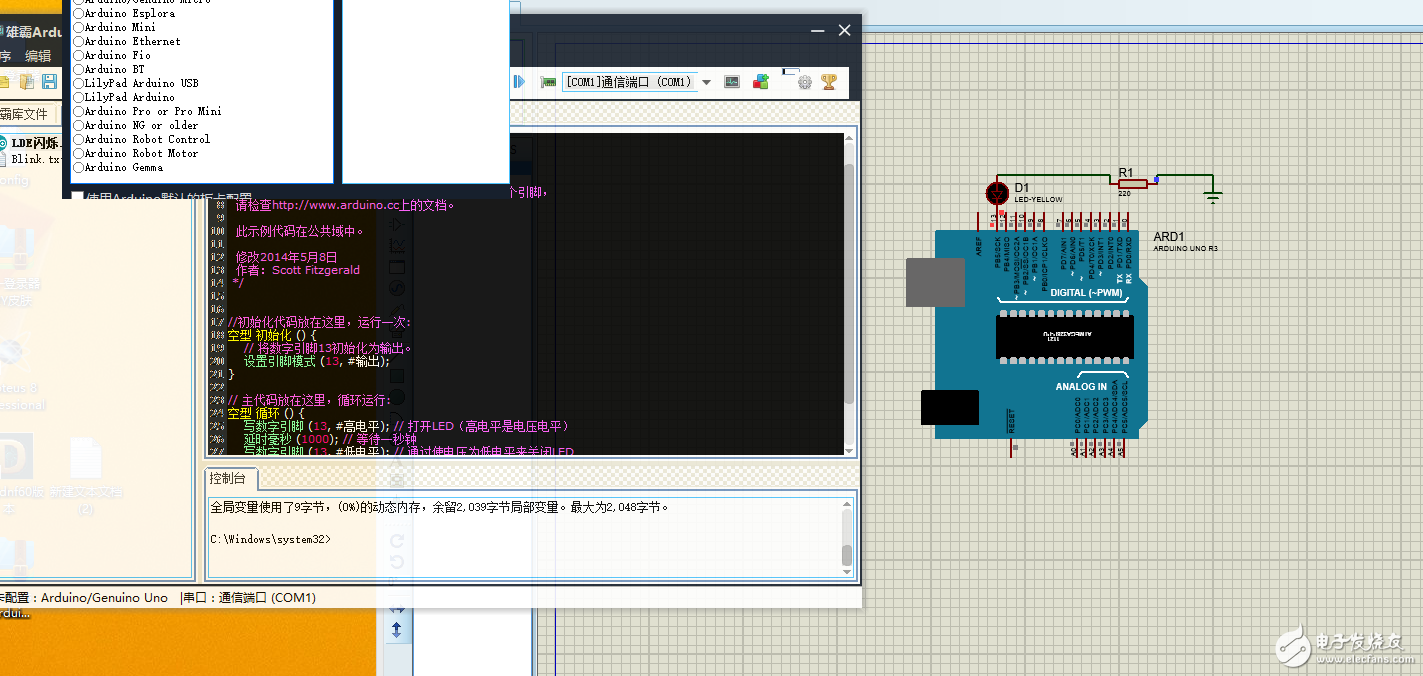Click the LED-YELLOW D1 component in schematic
Image resolution: width=1423 pixels, height=676 pixels.
997,193
